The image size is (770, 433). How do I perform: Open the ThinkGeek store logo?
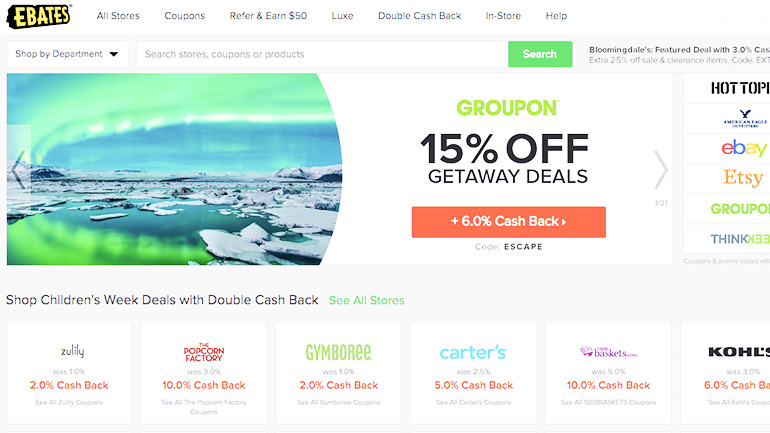tap(740, 239)
